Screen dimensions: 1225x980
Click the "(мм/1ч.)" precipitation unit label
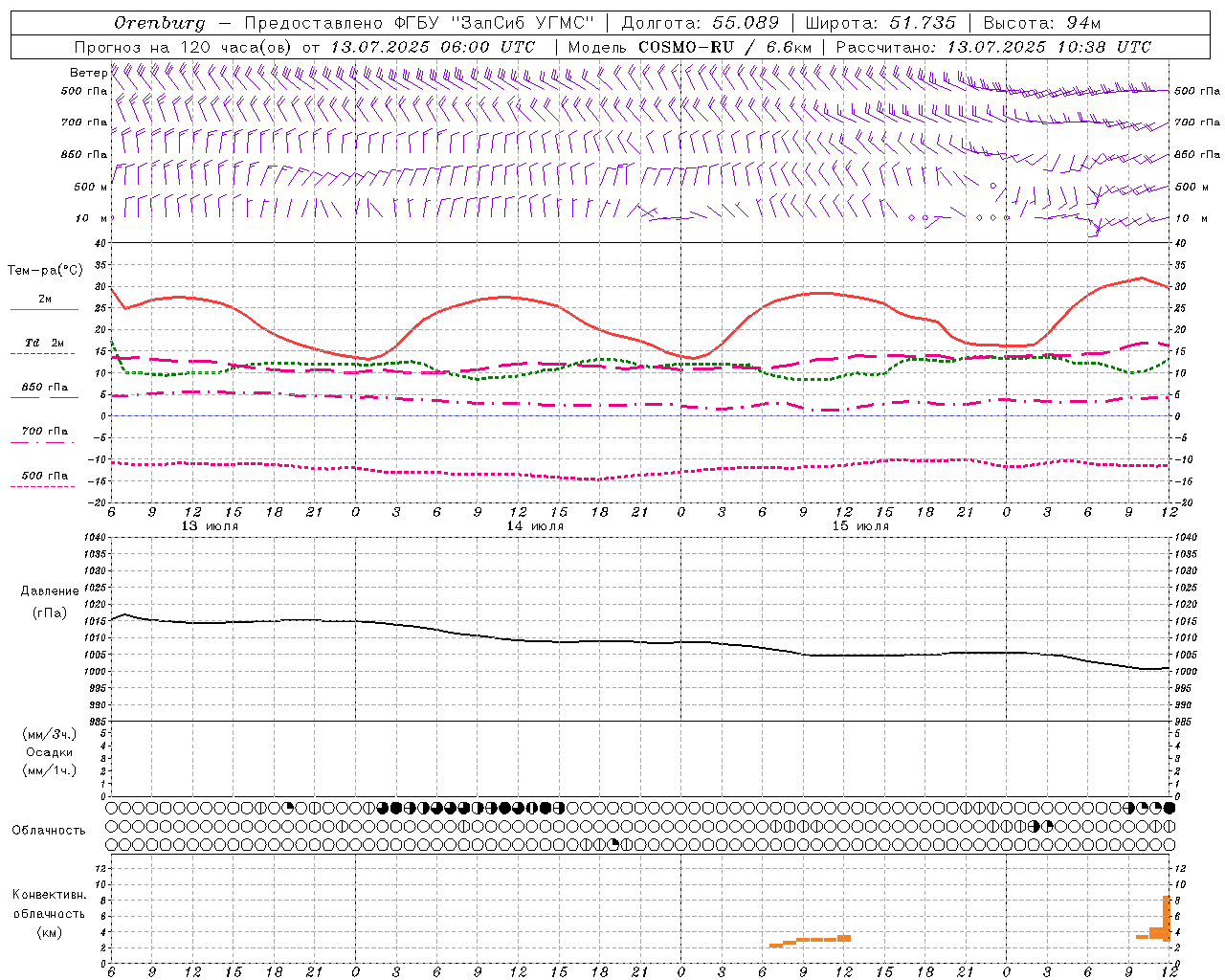50,769
